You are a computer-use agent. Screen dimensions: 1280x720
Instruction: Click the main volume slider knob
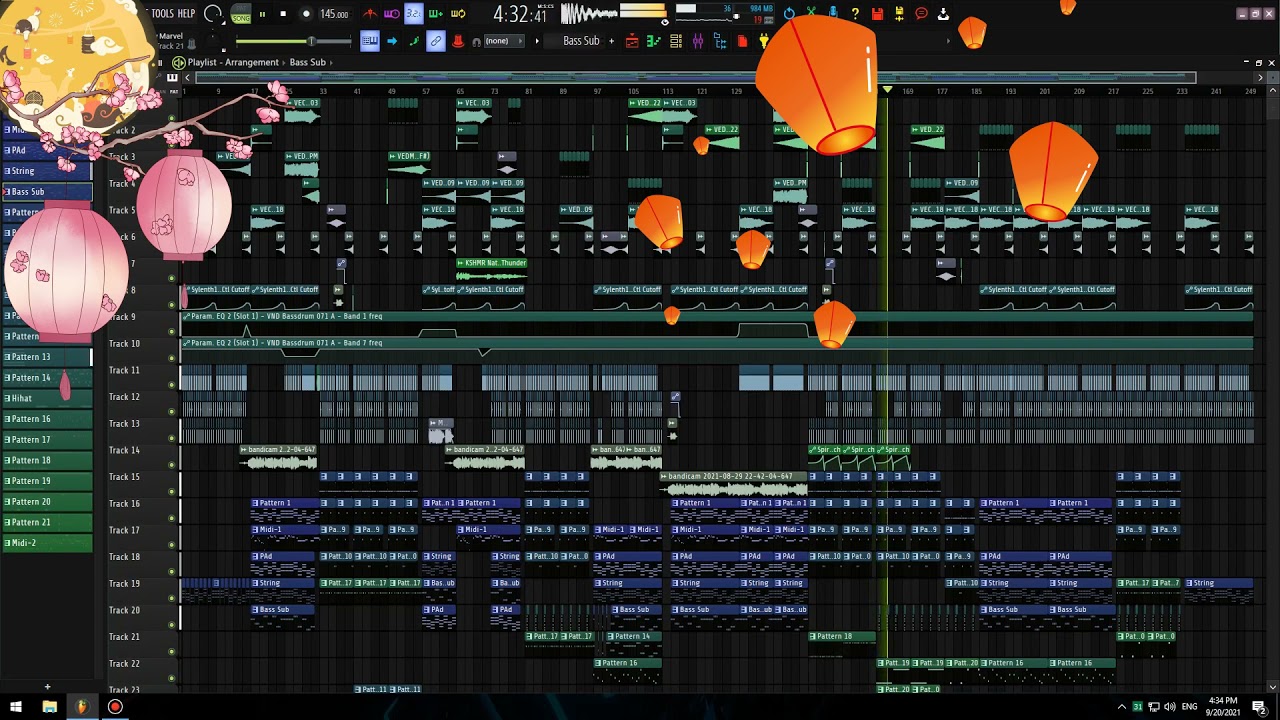pos(311,41)
